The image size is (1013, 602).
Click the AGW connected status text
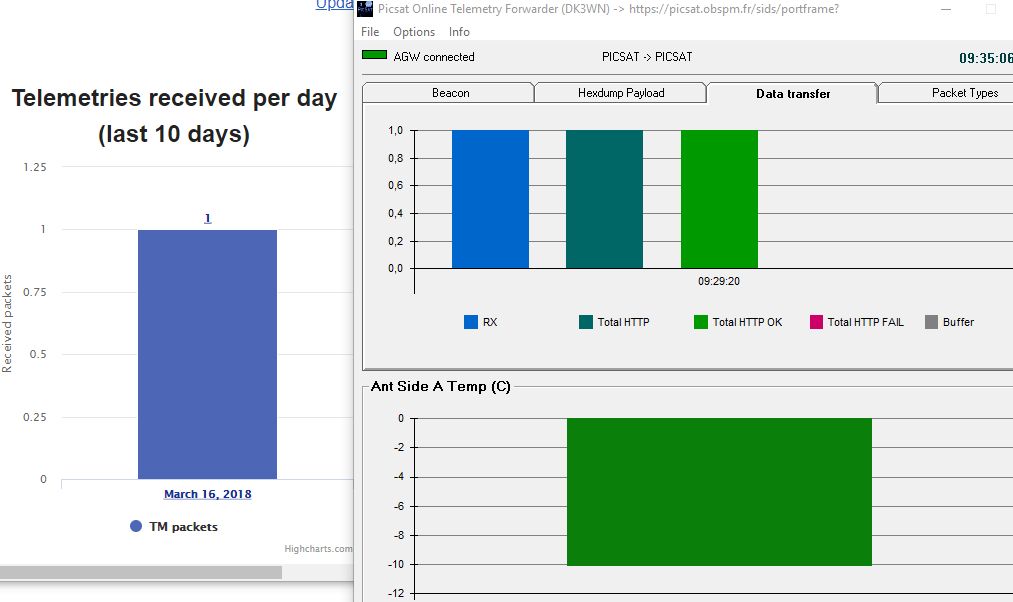tap(433, 57)
